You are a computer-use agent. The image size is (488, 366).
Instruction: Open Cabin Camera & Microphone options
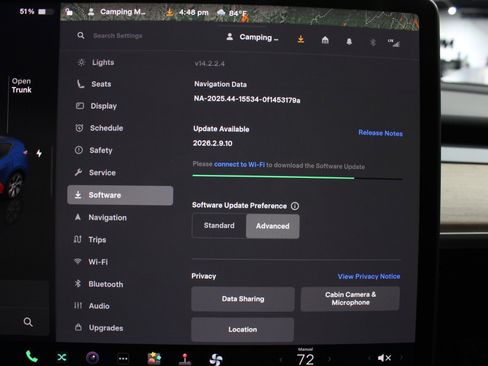pos(350,299)
